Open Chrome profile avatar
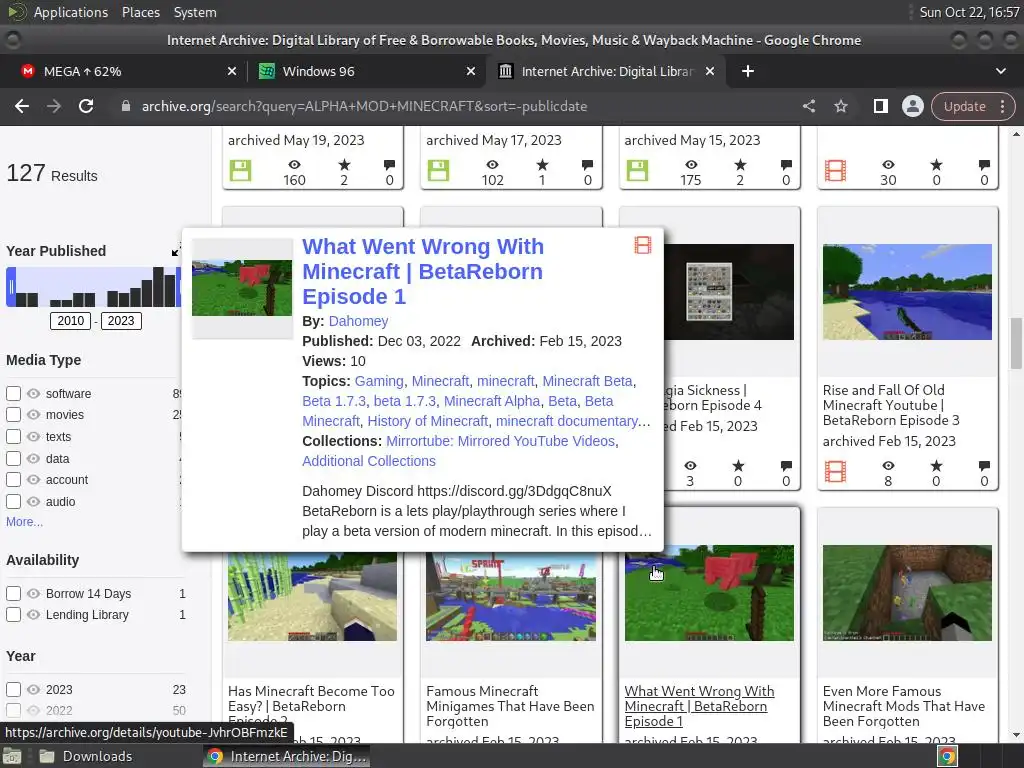 912,106
